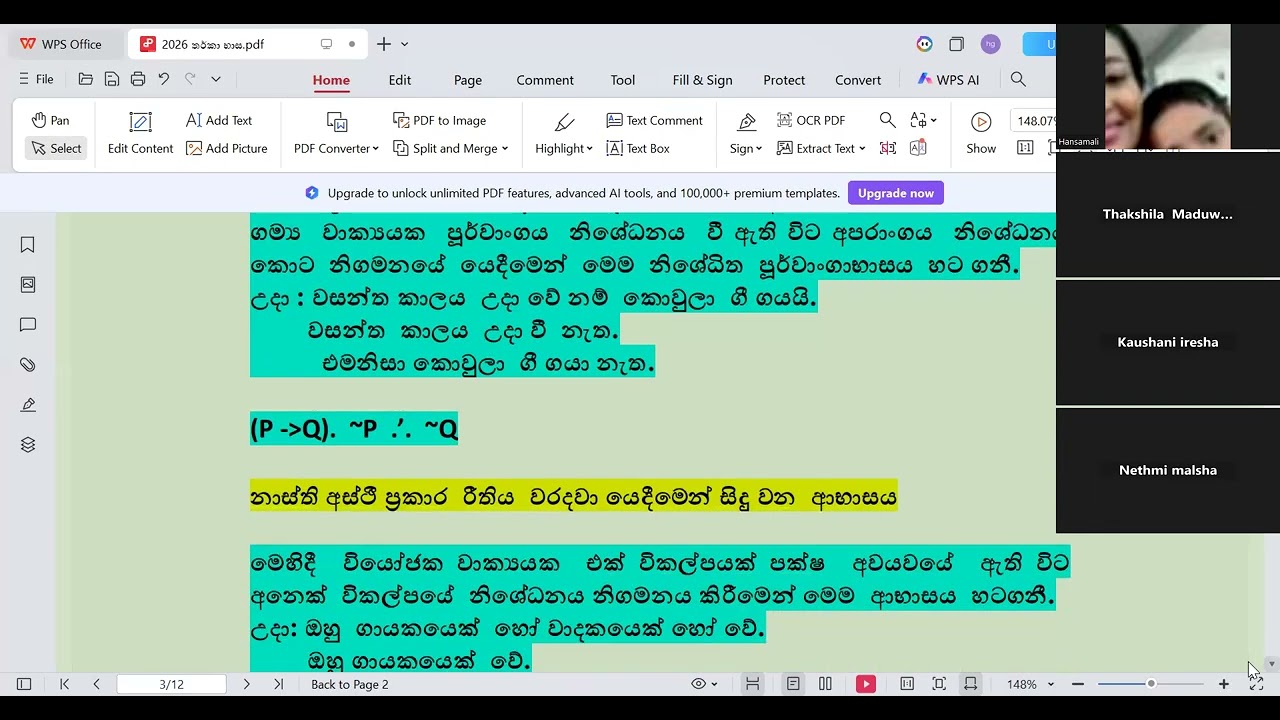The width and height of the screenshot is (1280, 720).
Task: Undo the last action
Action: coord(164,79)
